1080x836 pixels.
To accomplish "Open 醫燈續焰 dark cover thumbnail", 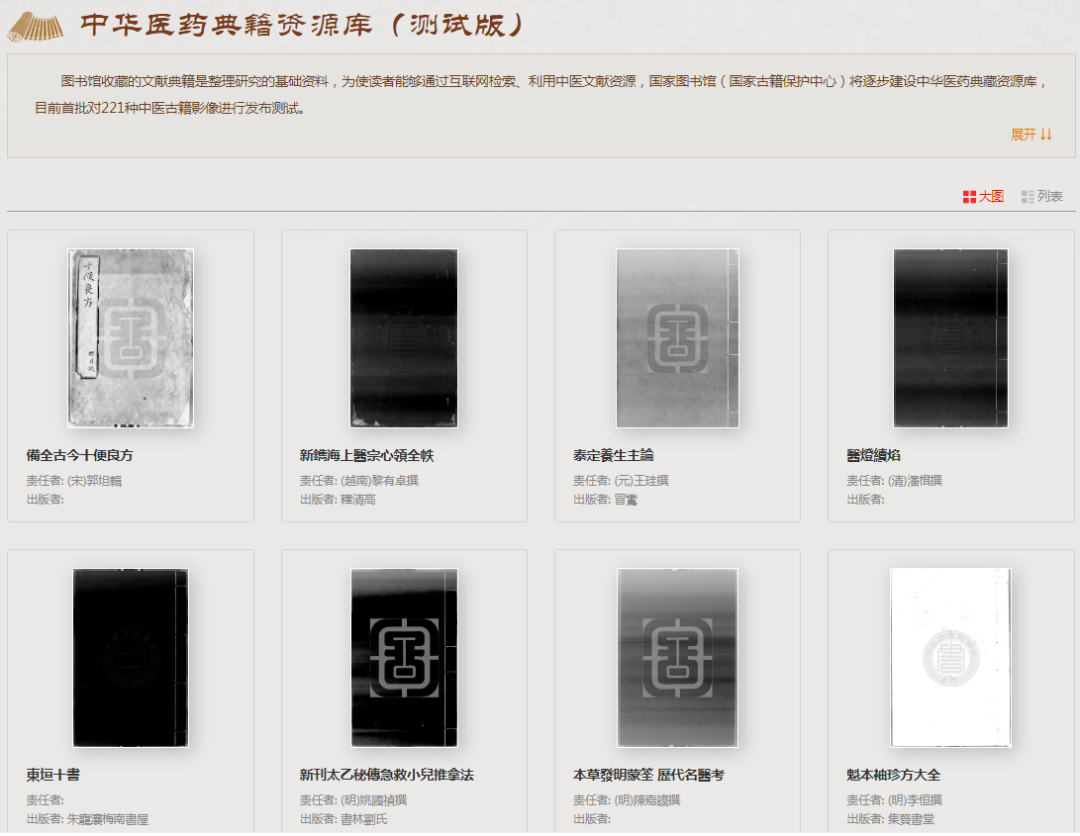I will (x=951, y=338).
